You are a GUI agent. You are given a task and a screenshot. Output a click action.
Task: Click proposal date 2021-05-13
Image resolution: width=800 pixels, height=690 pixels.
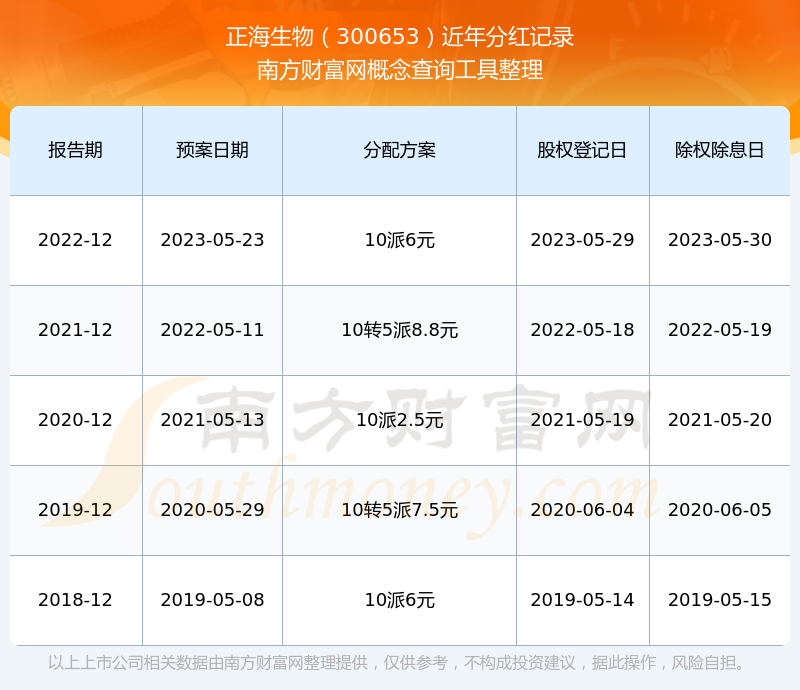pyautogui.click(x=212, y=420)
